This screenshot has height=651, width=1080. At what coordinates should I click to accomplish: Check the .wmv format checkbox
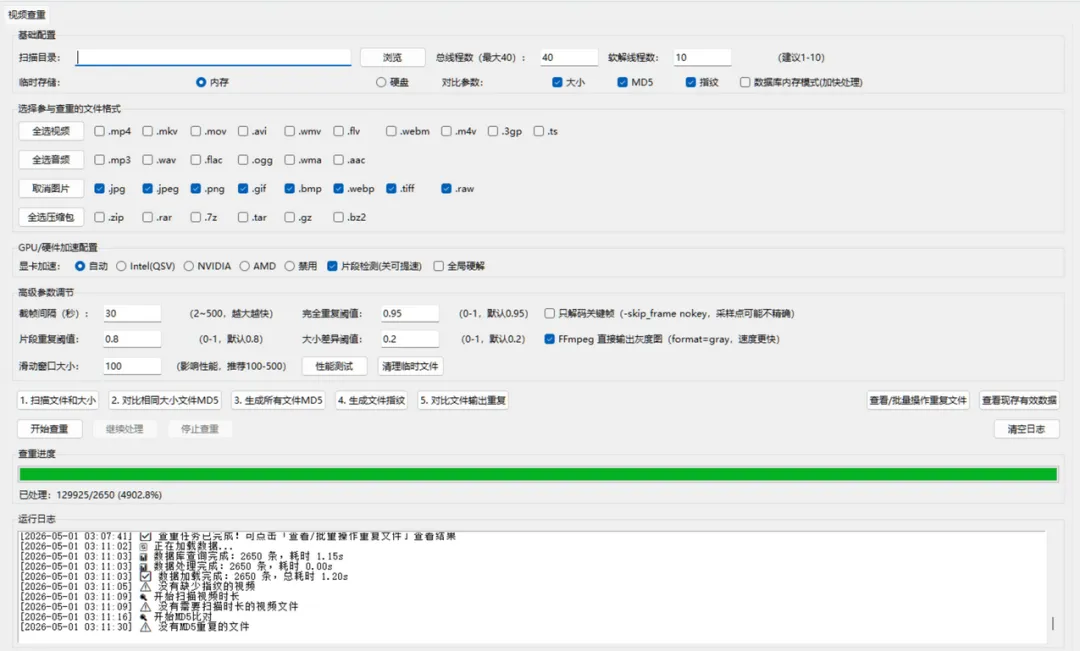(x=289, y=131)
